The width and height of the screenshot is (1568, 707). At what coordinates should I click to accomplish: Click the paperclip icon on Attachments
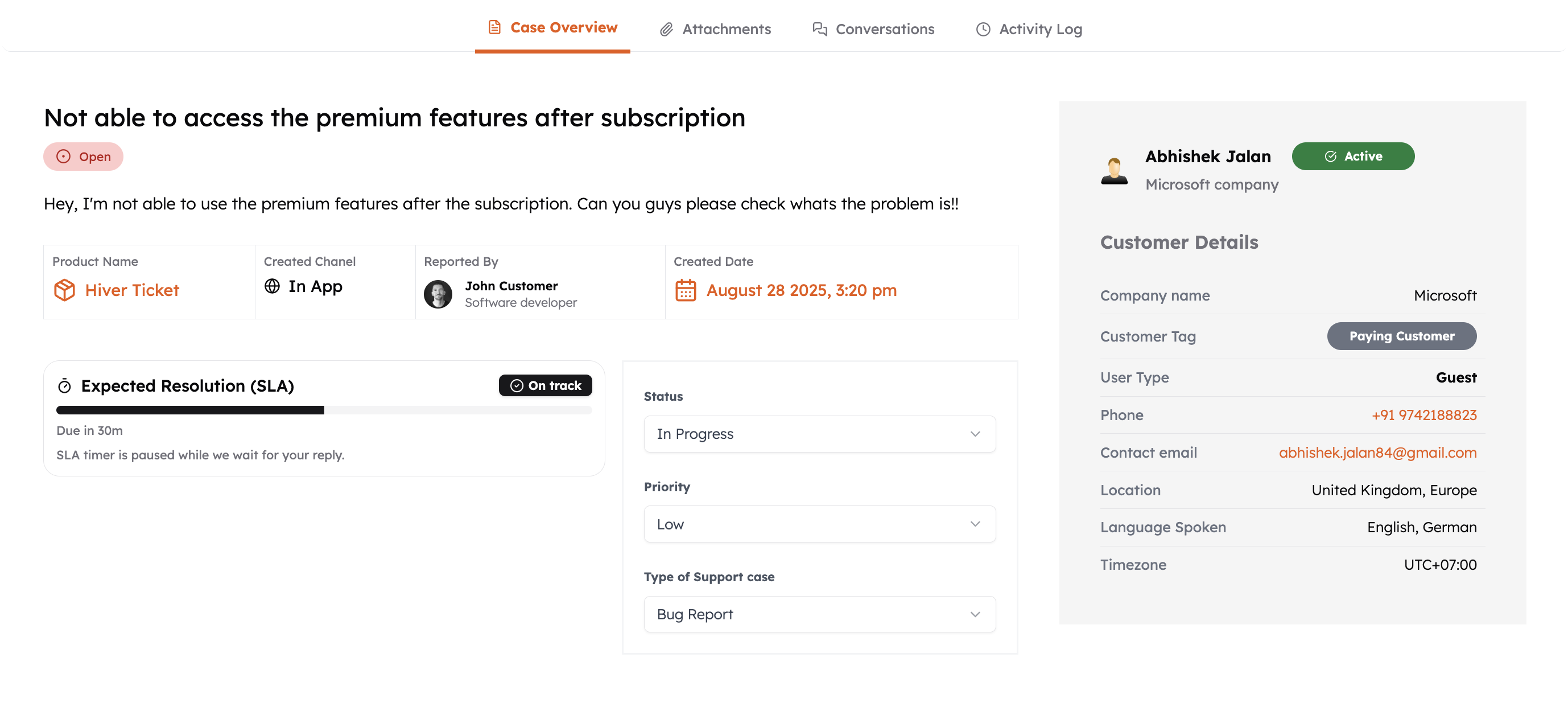[667, 29]
